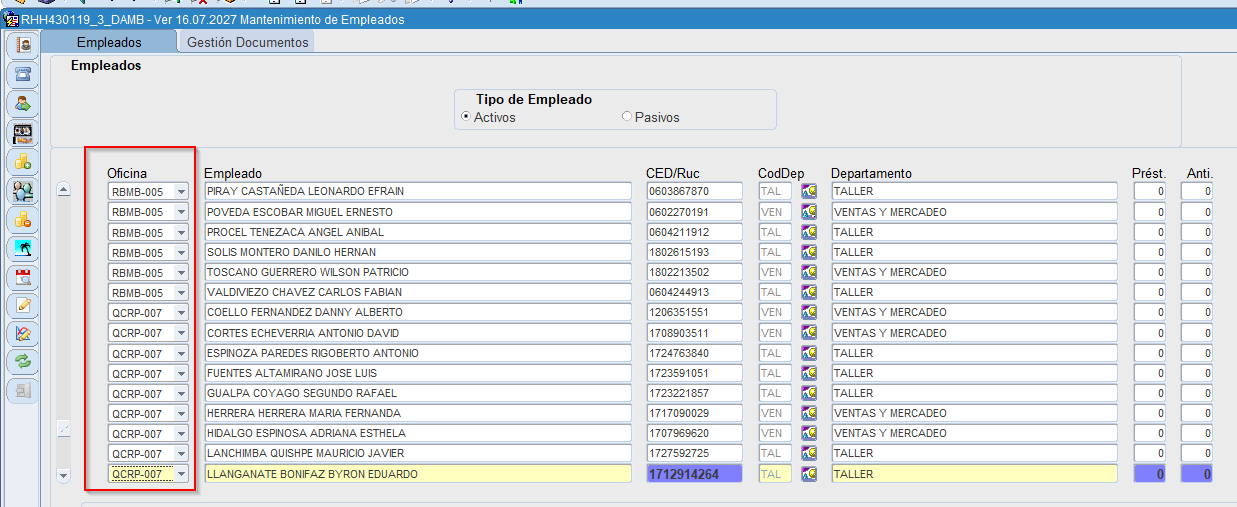Click employee name CORTES ECHEVERRIA ANTONIO DAVID
The image size is (1237, 507).
click(x=418, y=333)
